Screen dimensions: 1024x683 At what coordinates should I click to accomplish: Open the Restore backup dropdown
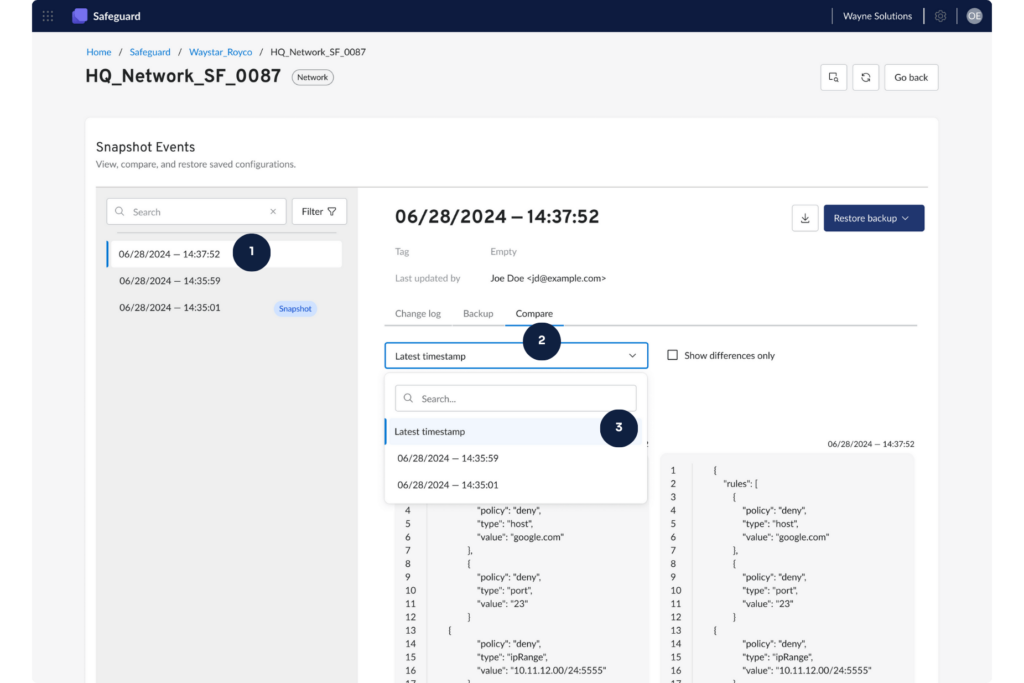873,217
